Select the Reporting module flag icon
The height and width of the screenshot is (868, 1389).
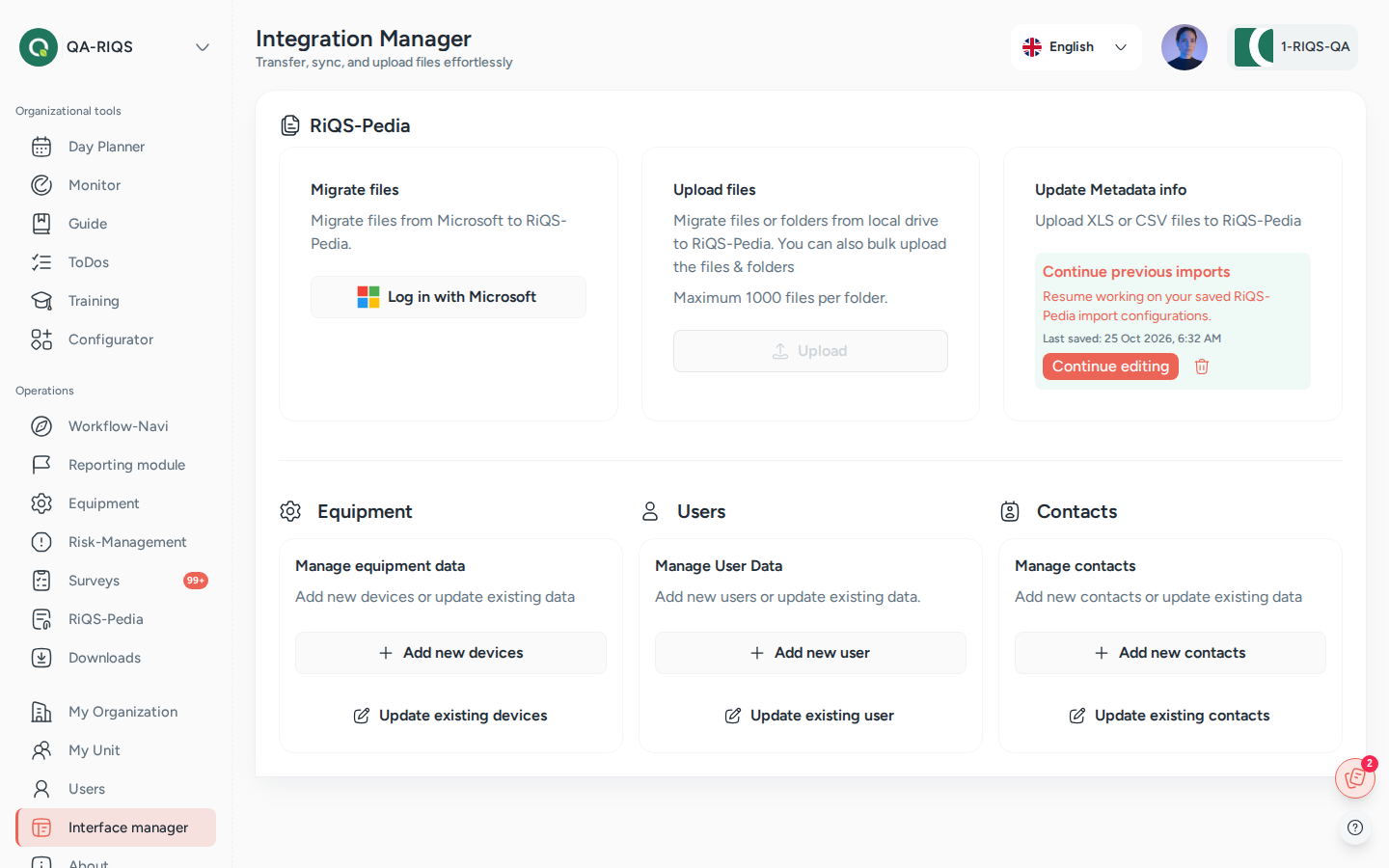[x=41, y=465]
